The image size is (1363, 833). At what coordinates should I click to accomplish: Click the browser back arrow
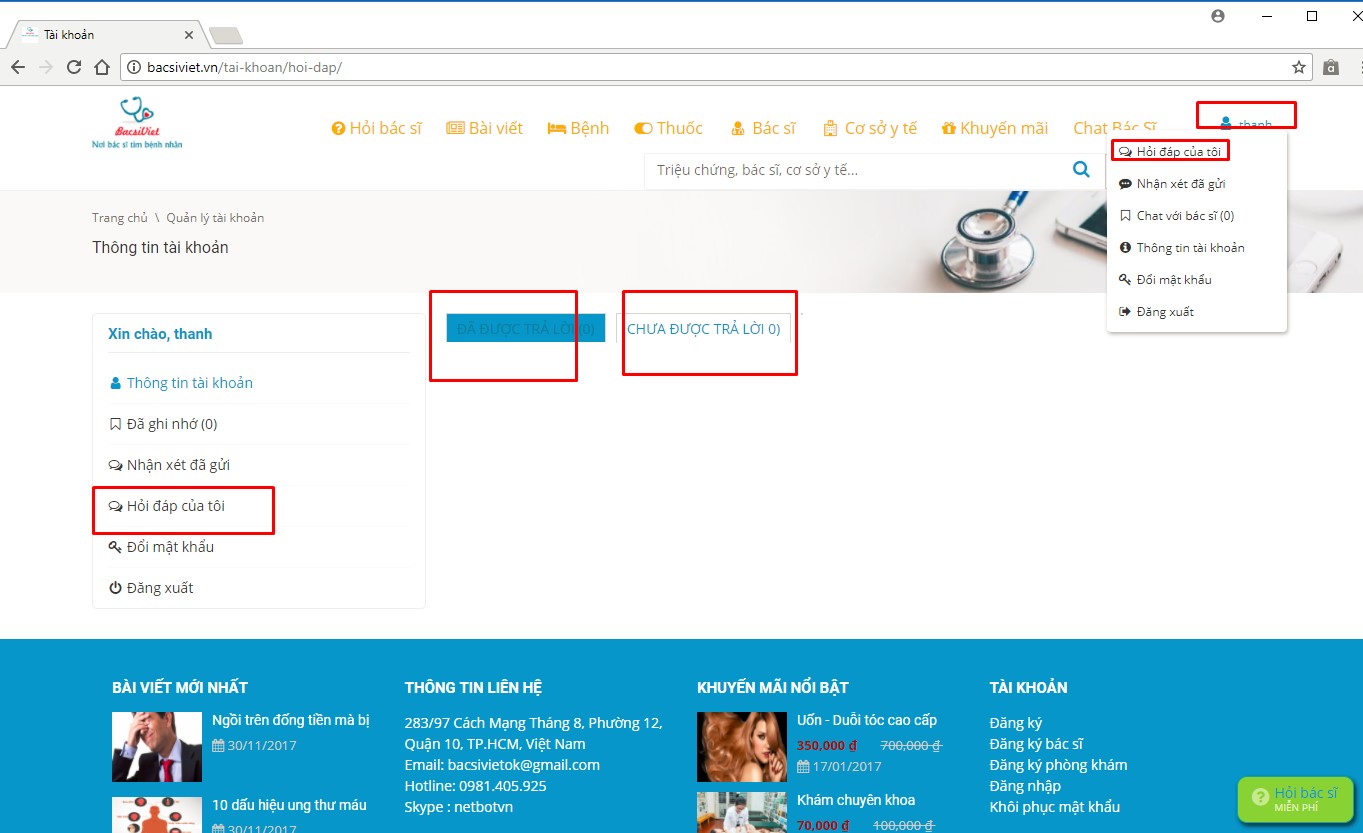point(18,68)
